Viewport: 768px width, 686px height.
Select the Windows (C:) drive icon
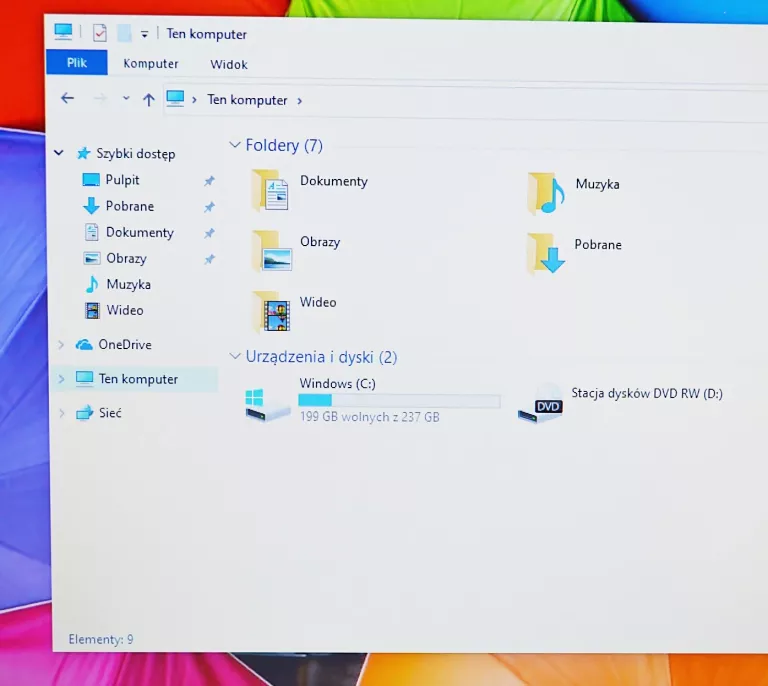click(267, 404)
